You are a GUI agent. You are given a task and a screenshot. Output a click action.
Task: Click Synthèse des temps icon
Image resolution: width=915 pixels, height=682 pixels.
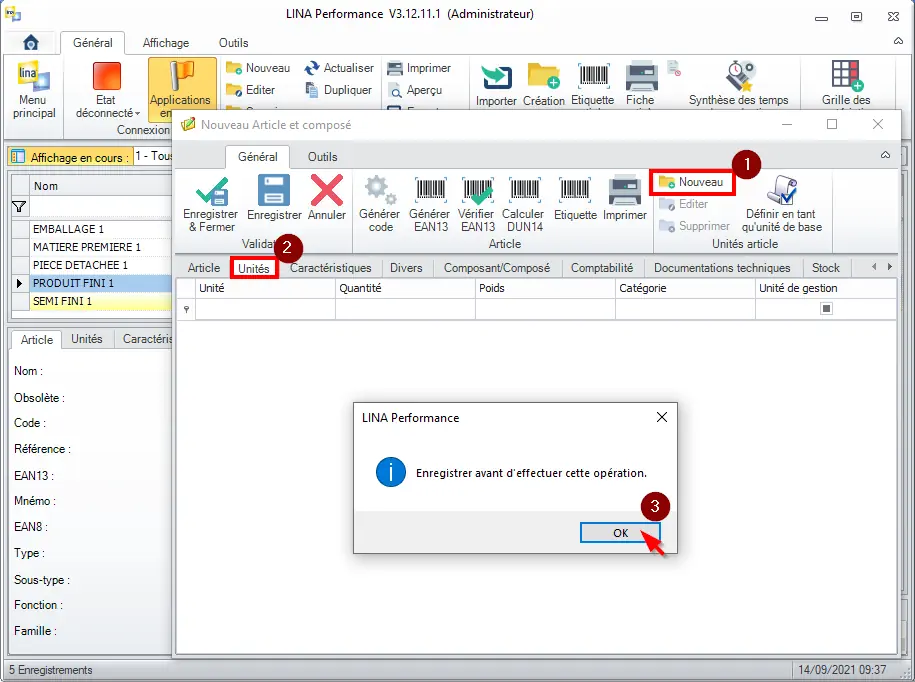740,76
